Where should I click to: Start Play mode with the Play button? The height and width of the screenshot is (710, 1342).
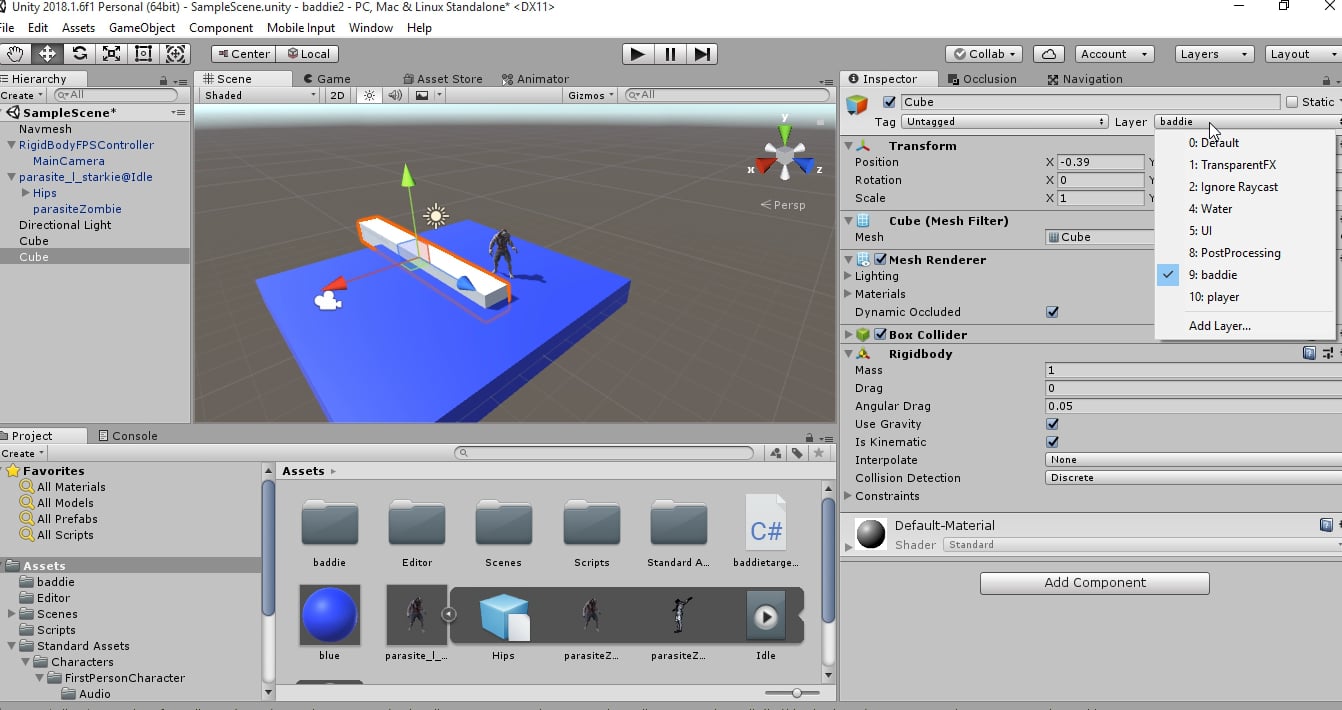pos(637,54)
